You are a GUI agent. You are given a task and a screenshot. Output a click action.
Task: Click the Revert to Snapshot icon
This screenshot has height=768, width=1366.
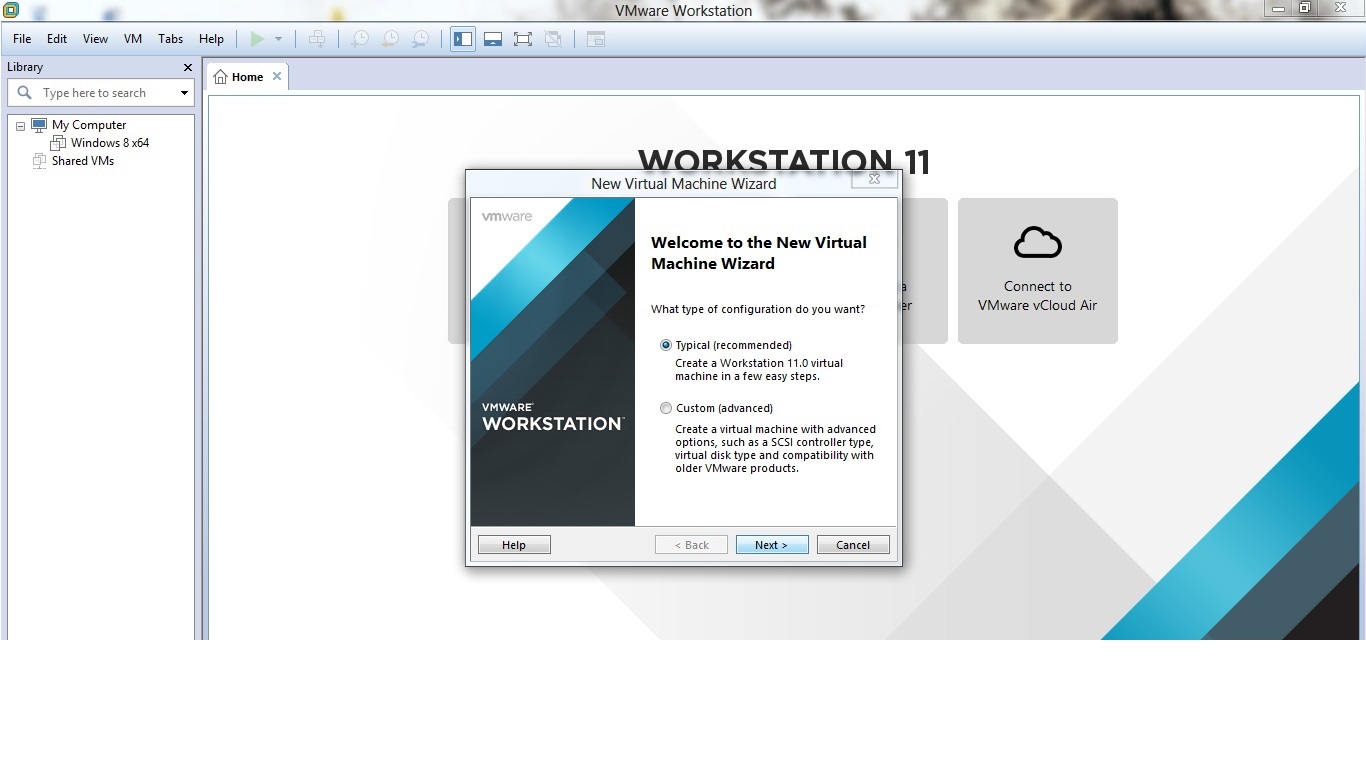391,39
